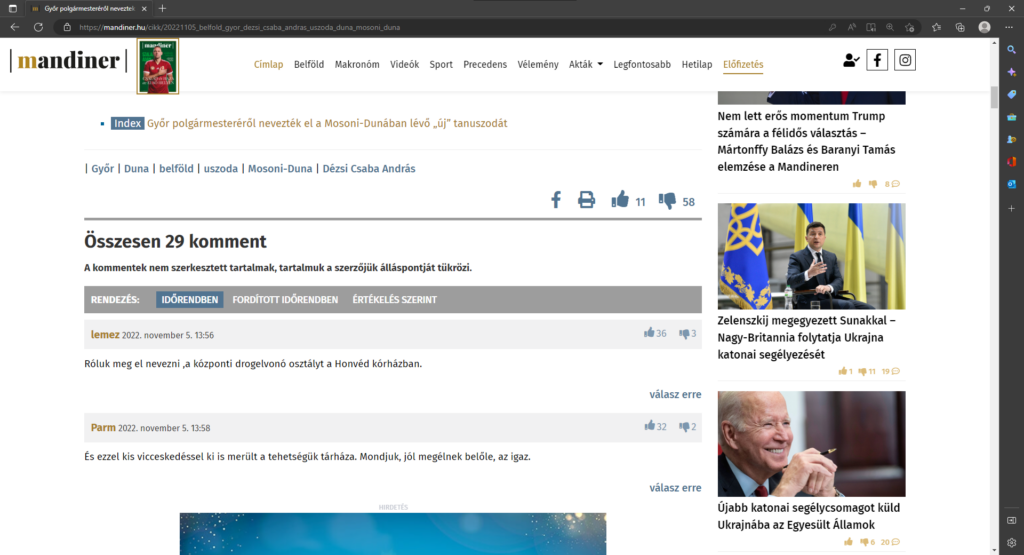This screenshot has width=1024, height=555.
Task: Reply to lemez's comment via válasz erre
Action: (x=675, y=395)
